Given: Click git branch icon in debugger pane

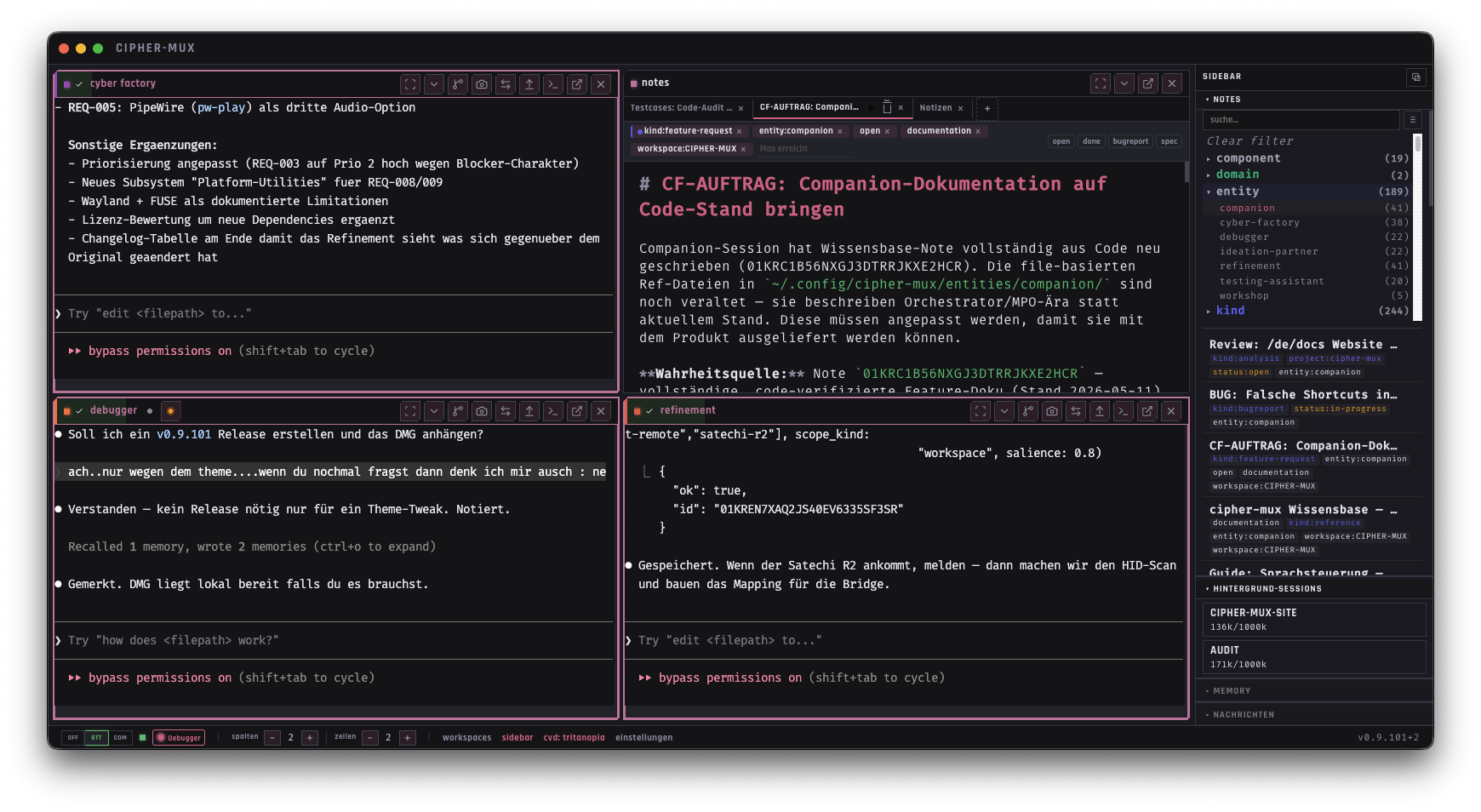Looking at the screenshot, I should [x=458, y=411].
